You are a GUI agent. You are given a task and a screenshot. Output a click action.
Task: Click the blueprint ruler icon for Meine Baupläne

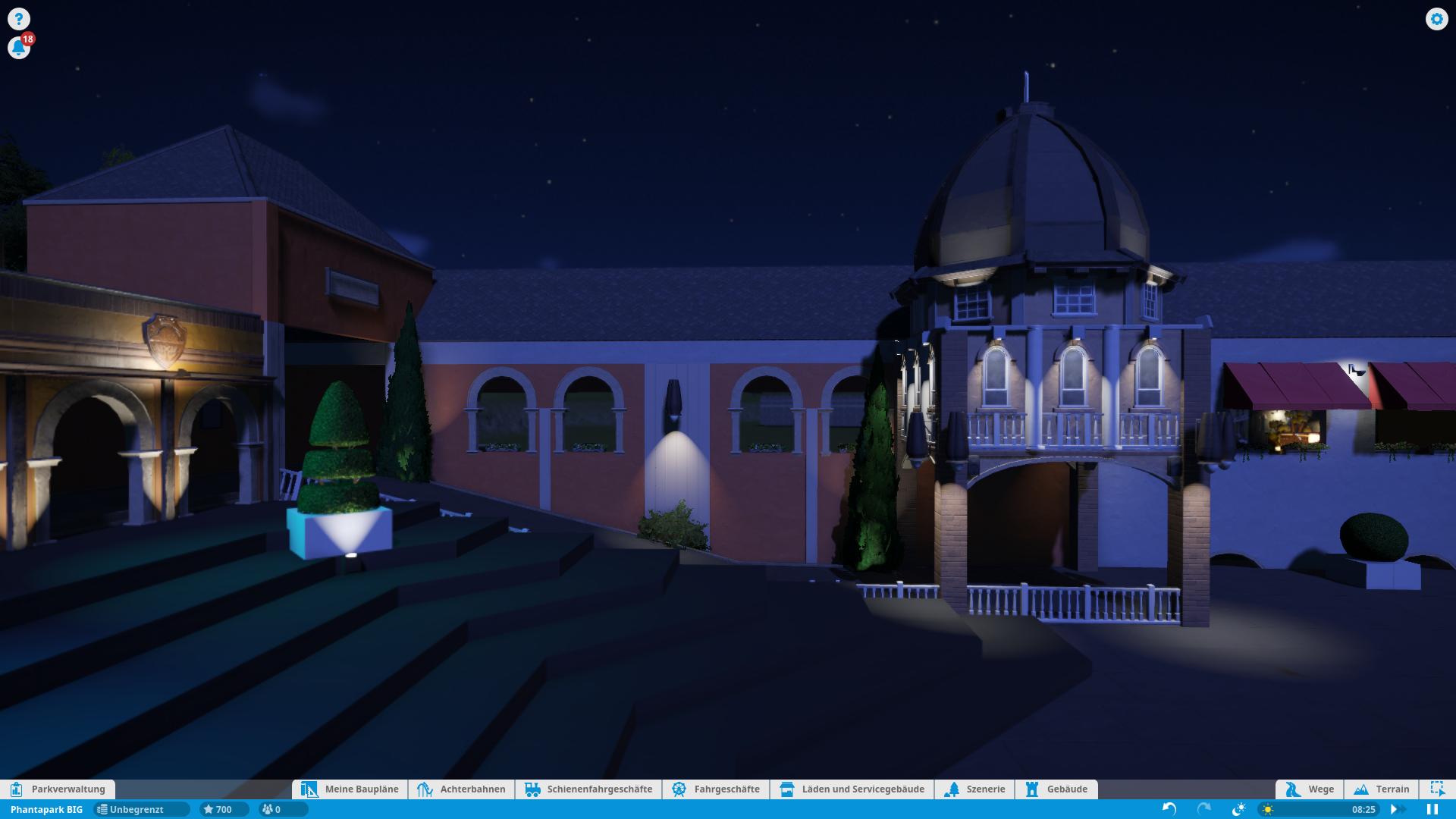(309, 789)
